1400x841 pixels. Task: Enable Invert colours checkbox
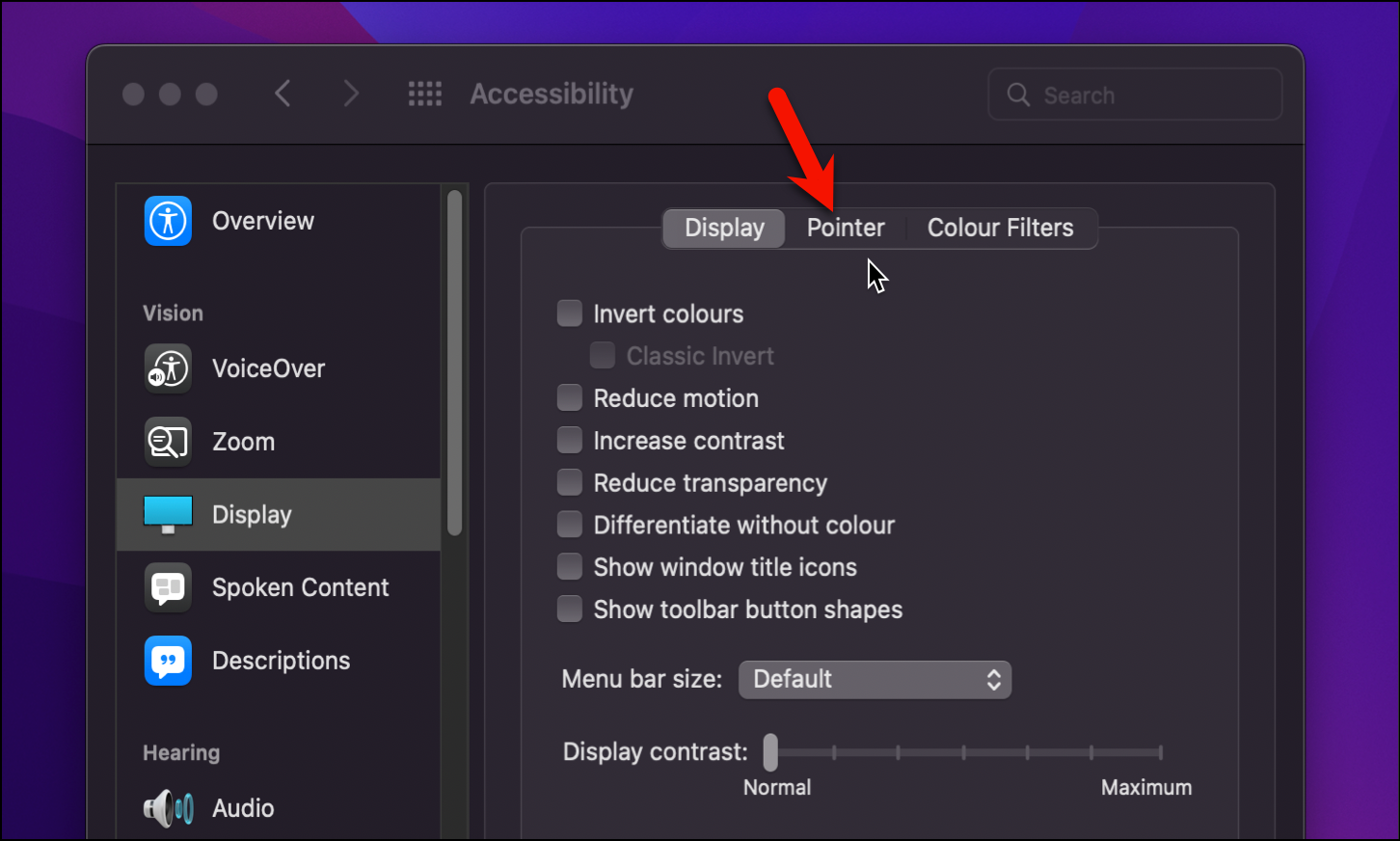[570, 313]
